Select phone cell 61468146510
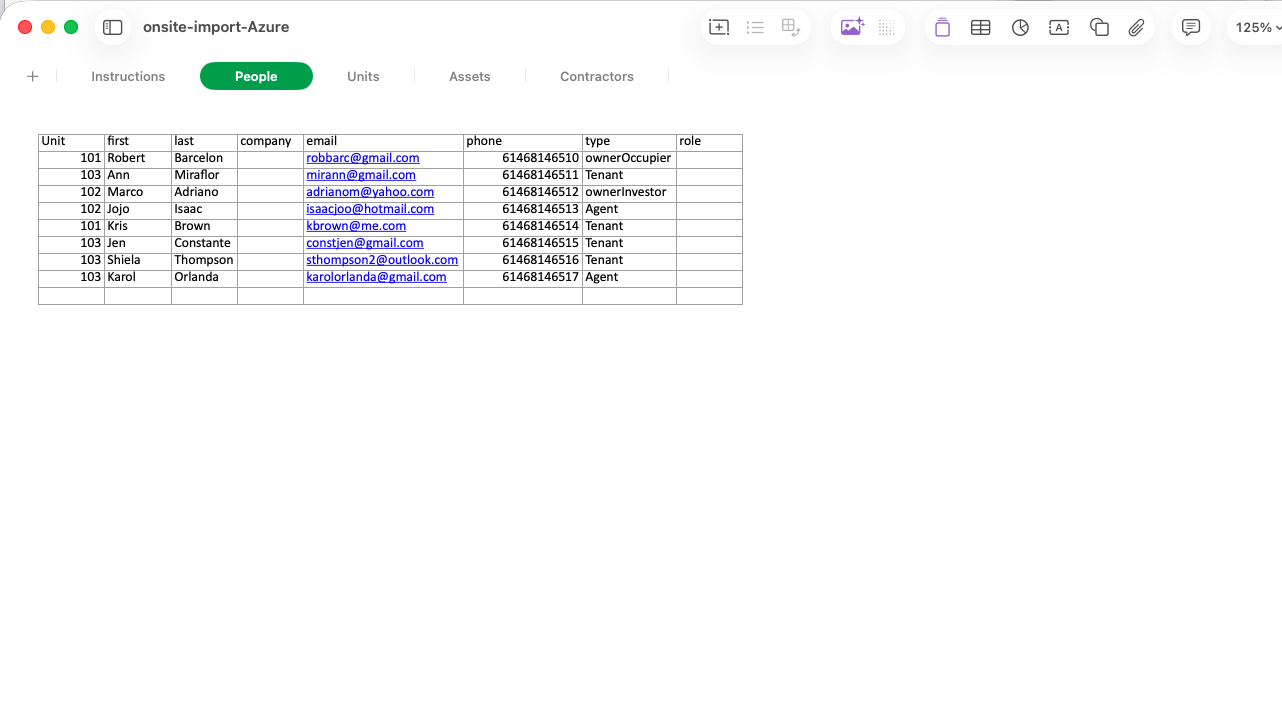The width and height of the screenshot is (1282, 721). click(x=523, y=159)
